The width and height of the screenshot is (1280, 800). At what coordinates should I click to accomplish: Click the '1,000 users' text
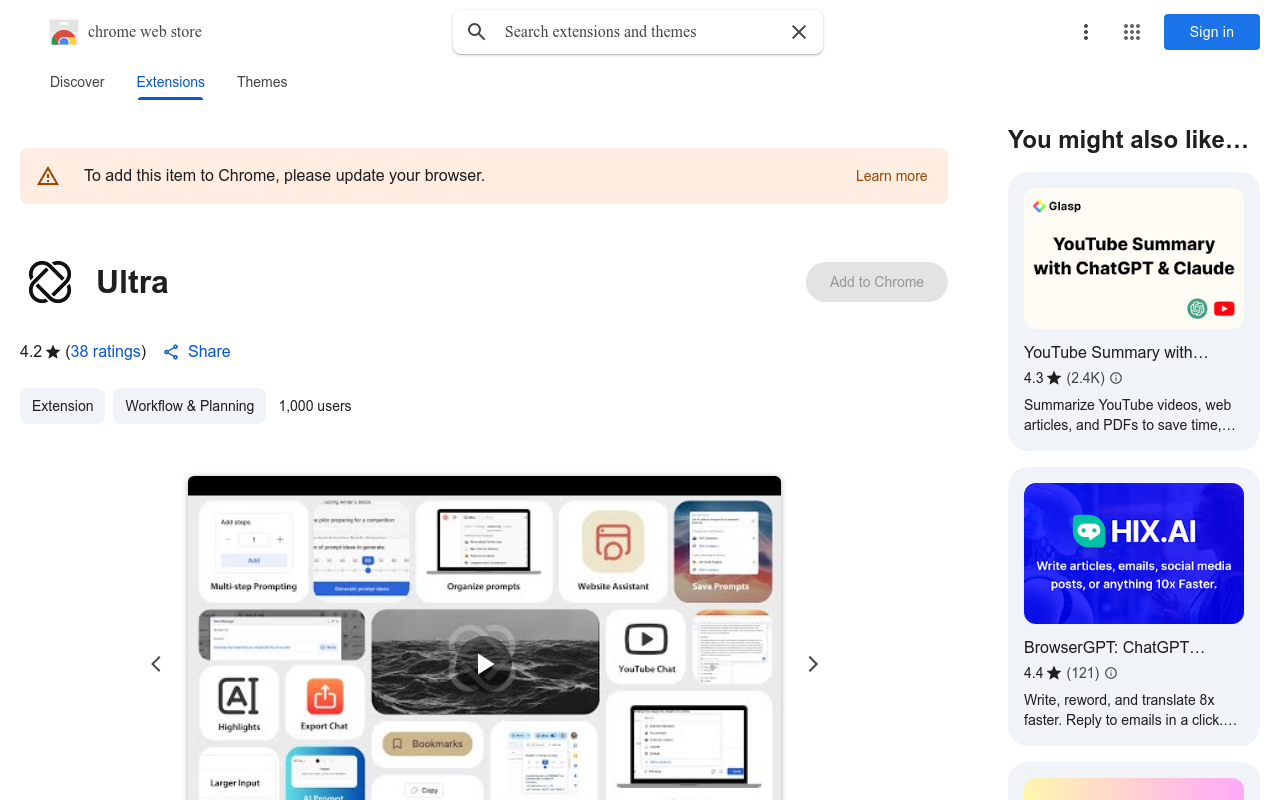315,406
